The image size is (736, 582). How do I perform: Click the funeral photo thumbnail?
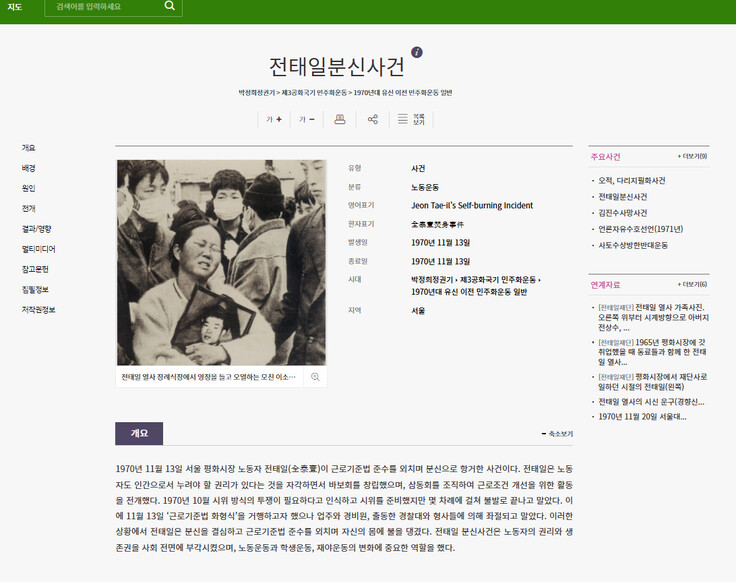pyautogui.click(x=221, y=262)
